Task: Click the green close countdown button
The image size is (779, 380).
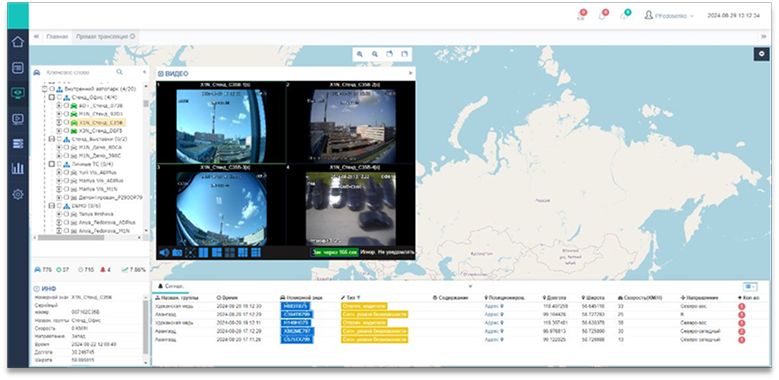Action: coord(335,252)
